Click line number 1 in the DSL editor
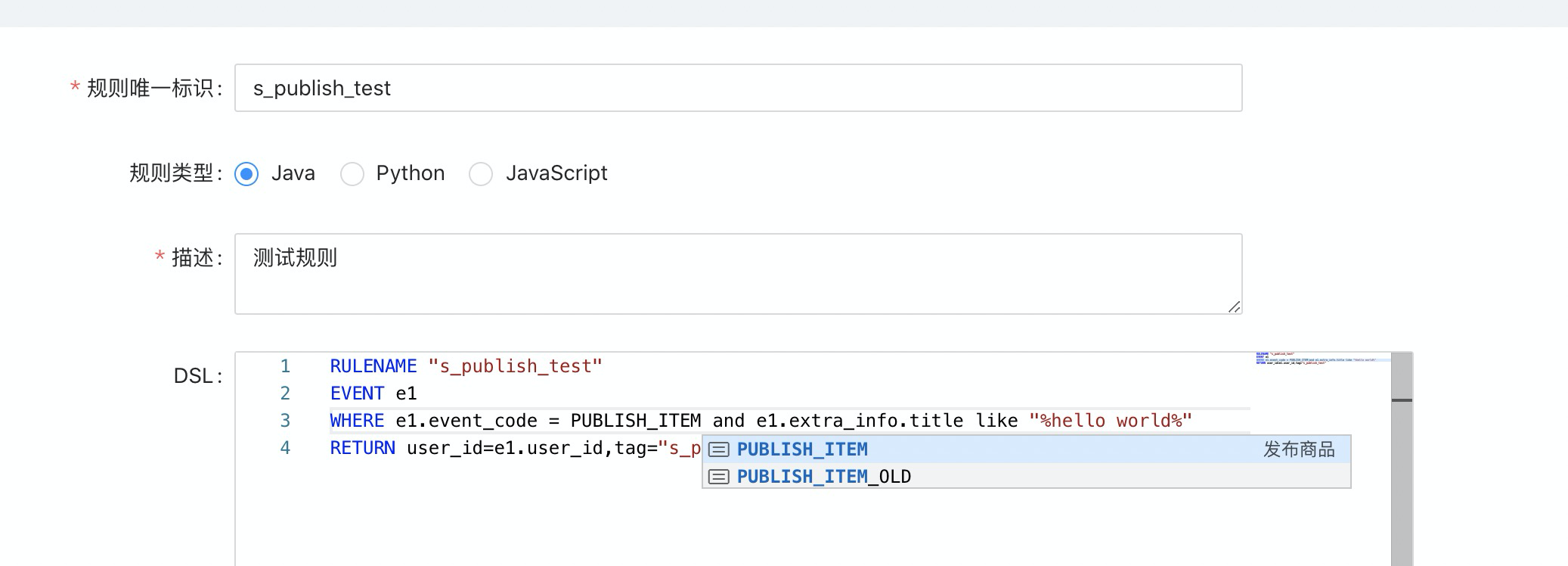 [x=285, y=366]
